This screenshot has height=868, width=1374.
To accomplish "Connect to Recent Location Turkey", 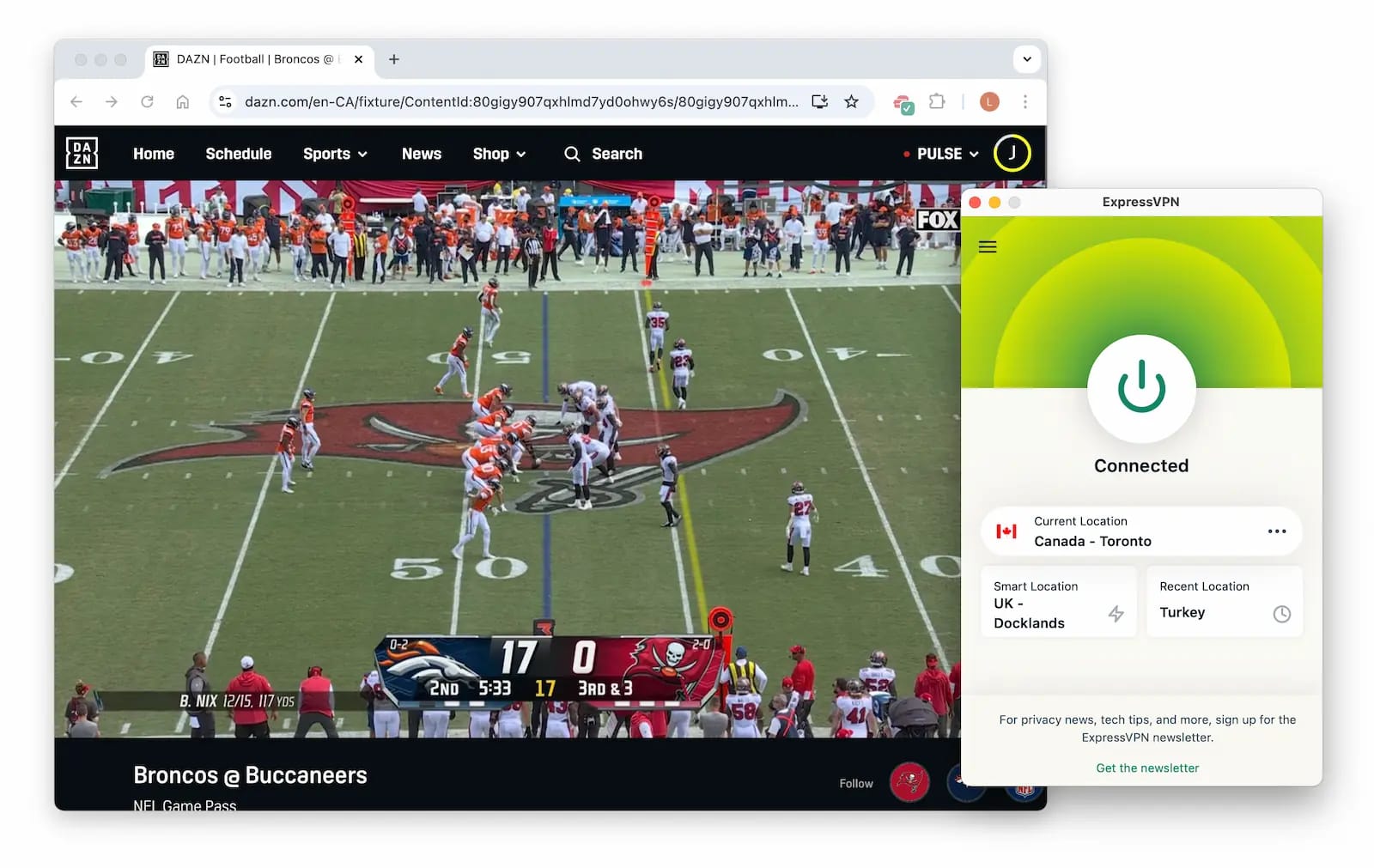I will [x=1225, y=602].
